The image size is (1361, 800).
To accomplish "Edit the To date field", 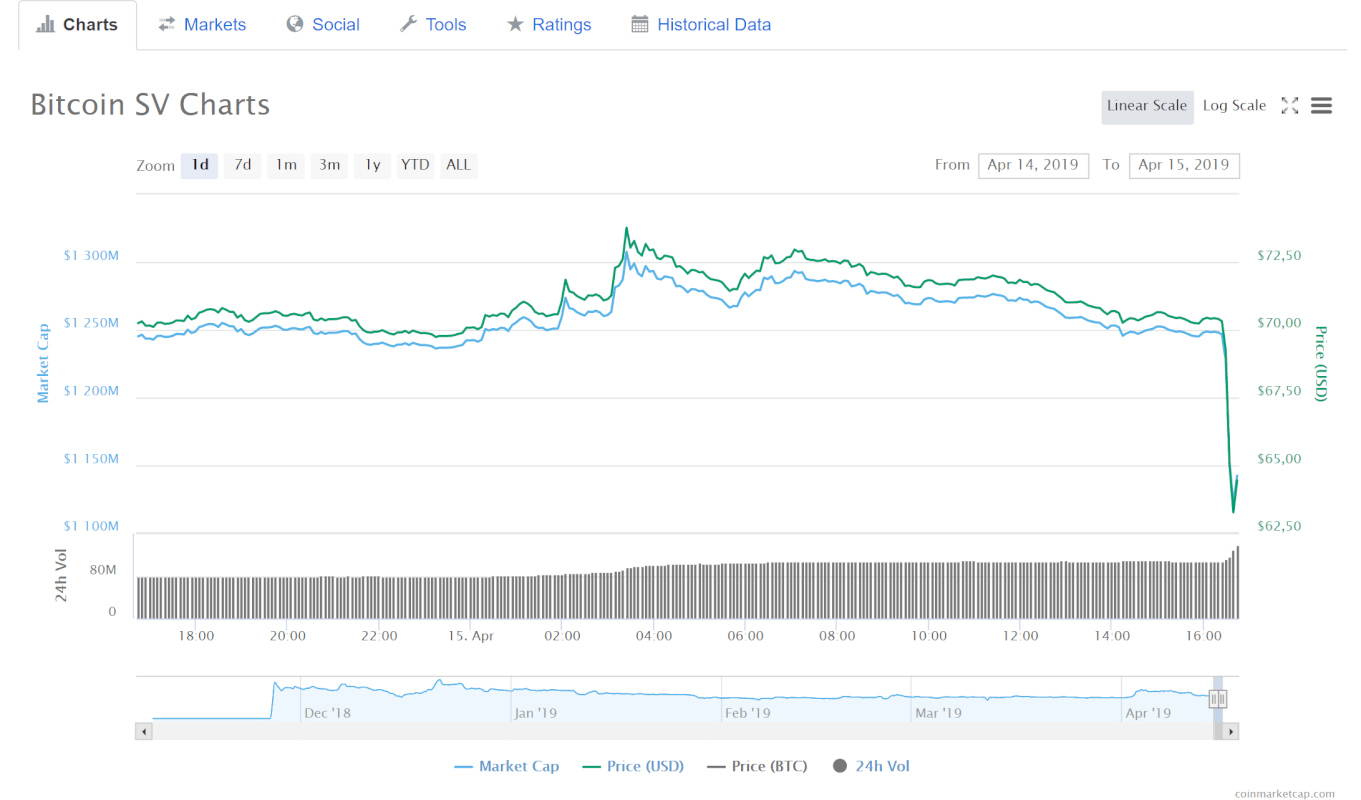I will (1184, 165).
